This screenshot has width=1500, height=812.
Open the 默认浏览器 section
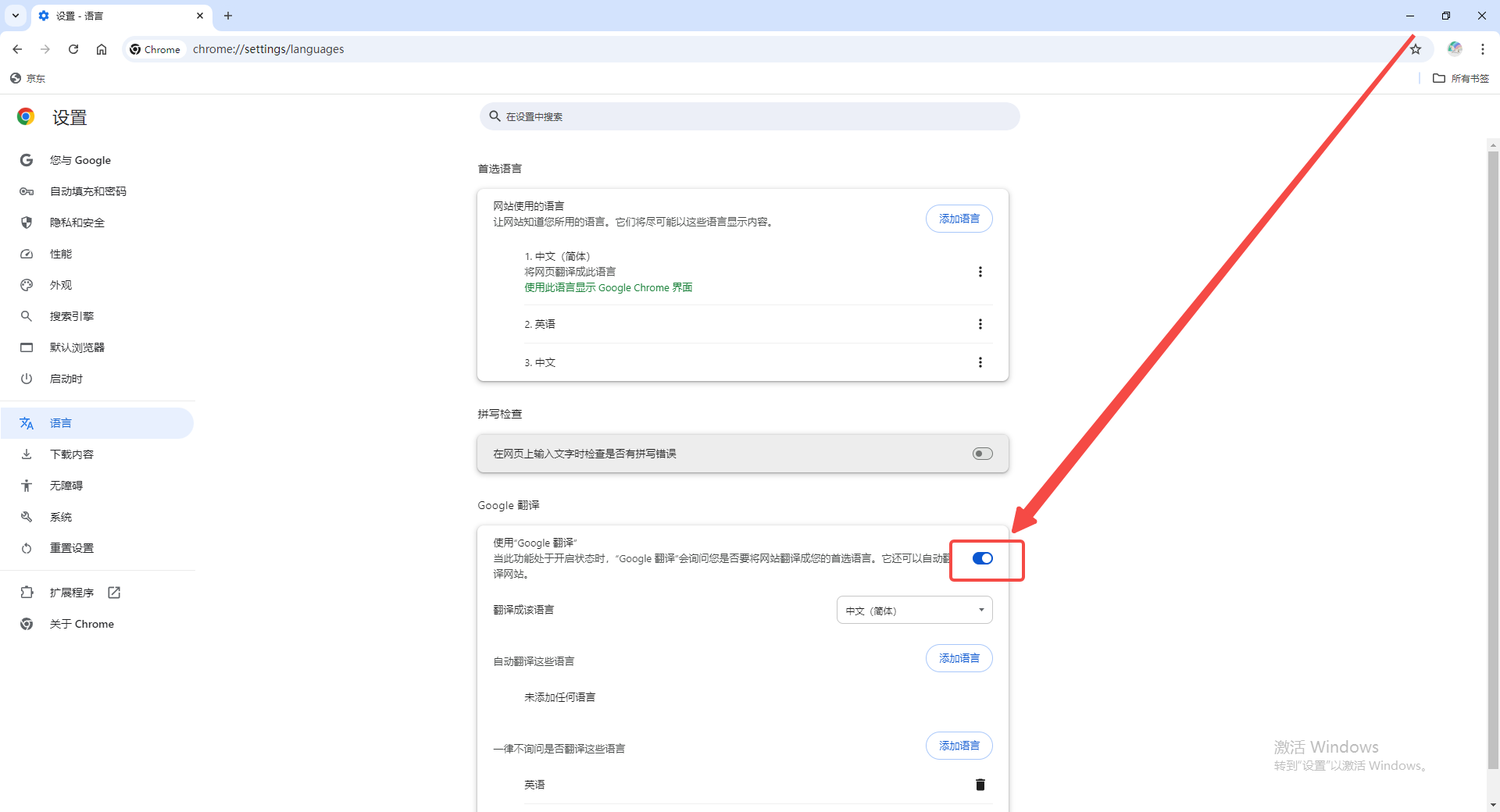[x=98, y=347]
